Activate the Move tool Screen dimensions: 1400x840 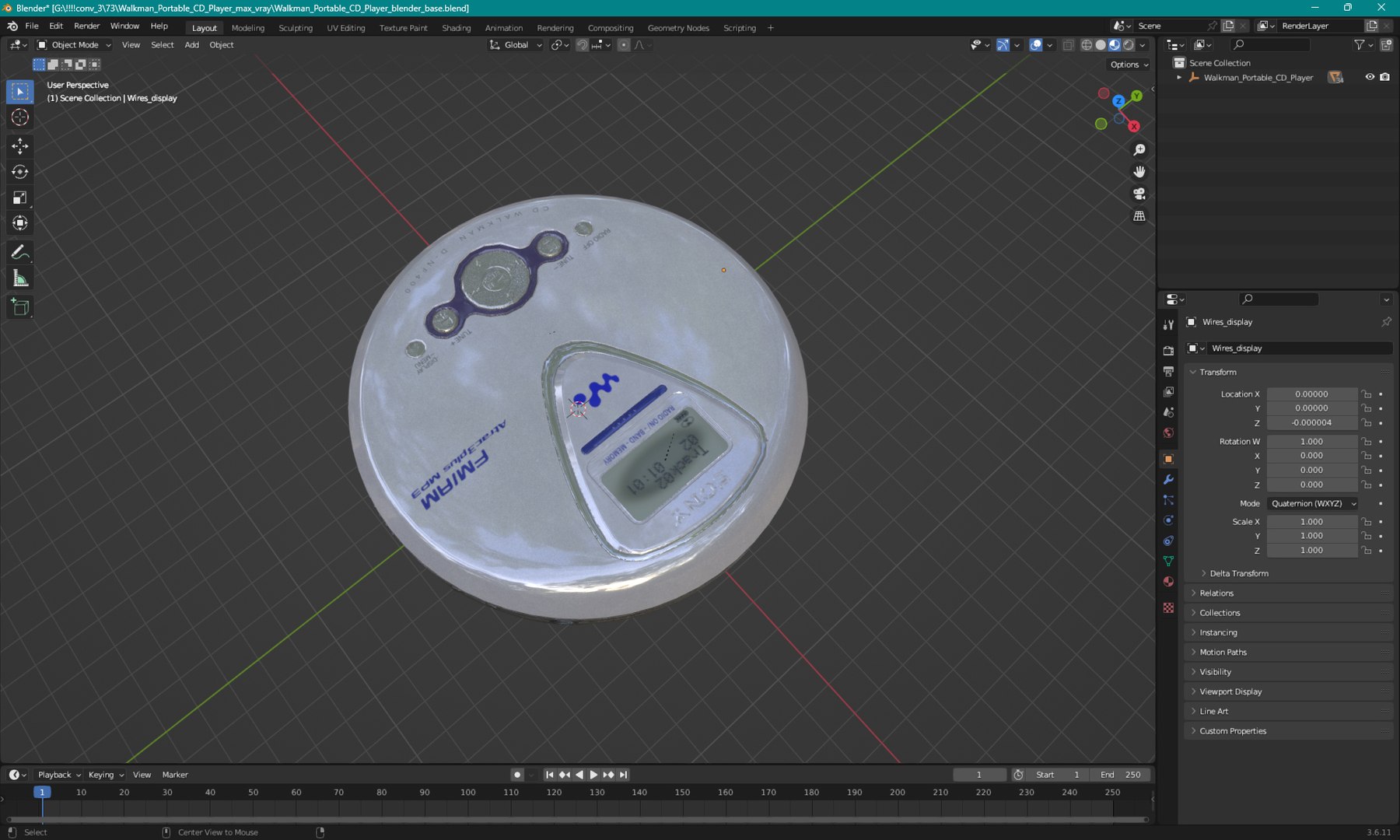point(20,146)
